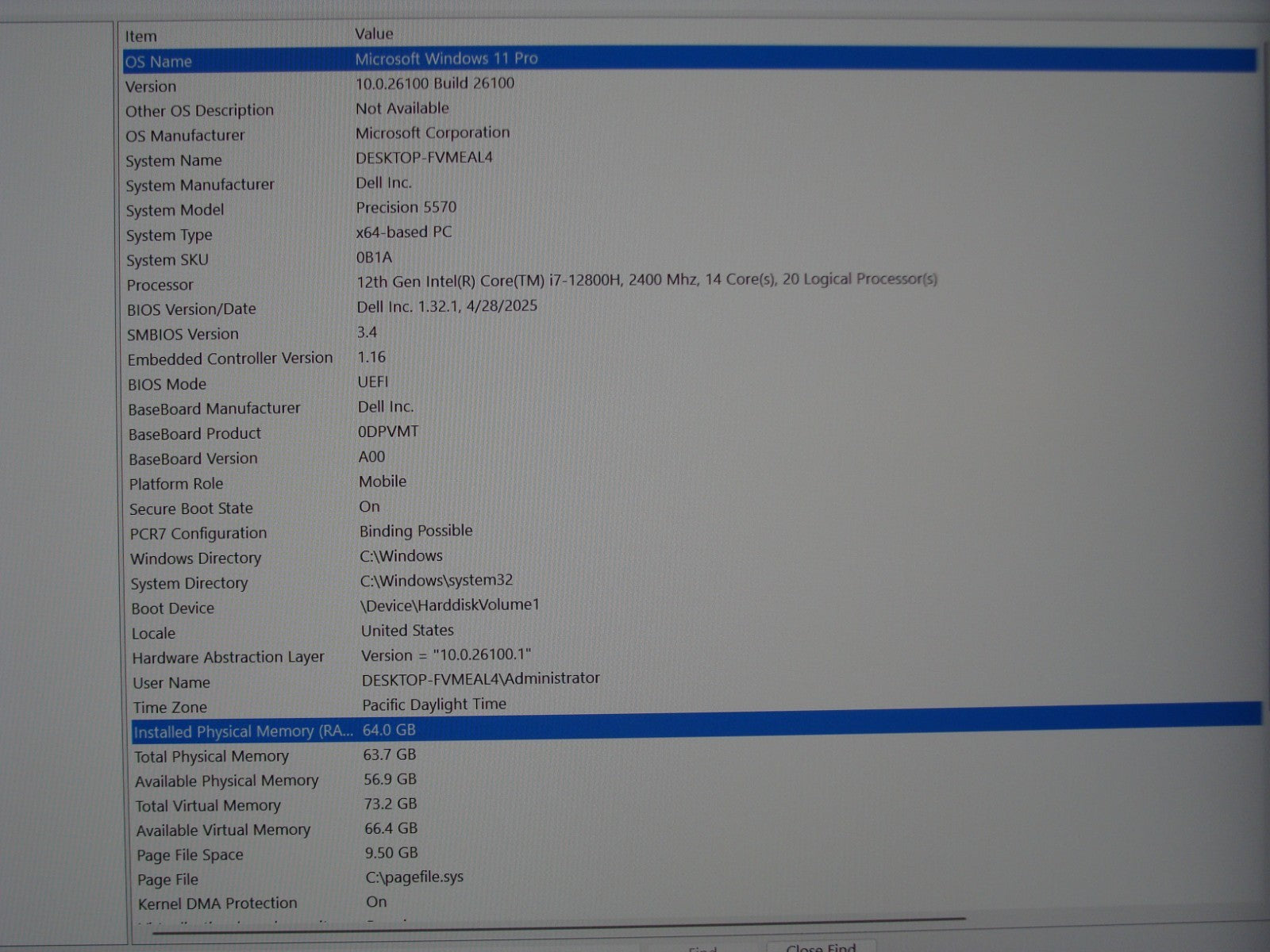Select the BIOS Mode row
This screenshot has width=1270, height=952.
coord(167,384)
